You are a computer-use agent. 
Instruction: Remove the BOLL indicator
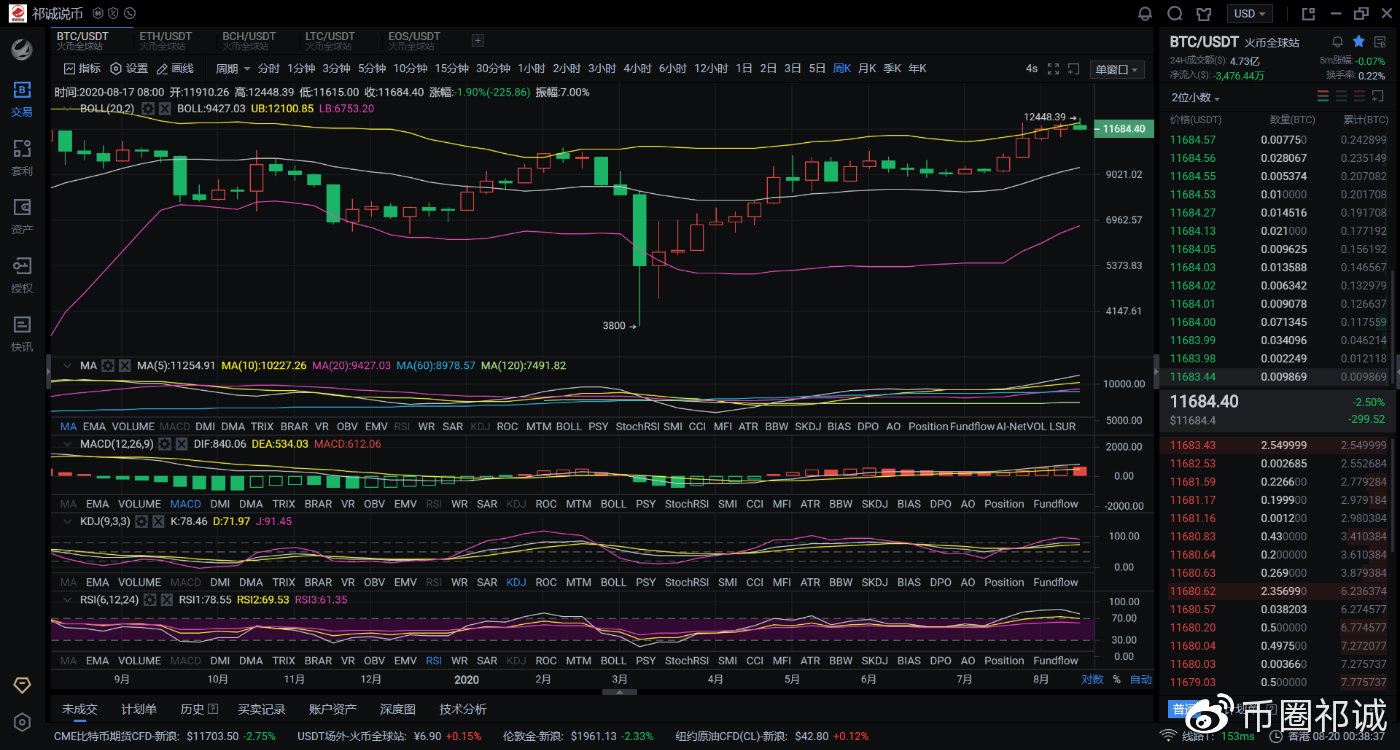pos(166,108)
